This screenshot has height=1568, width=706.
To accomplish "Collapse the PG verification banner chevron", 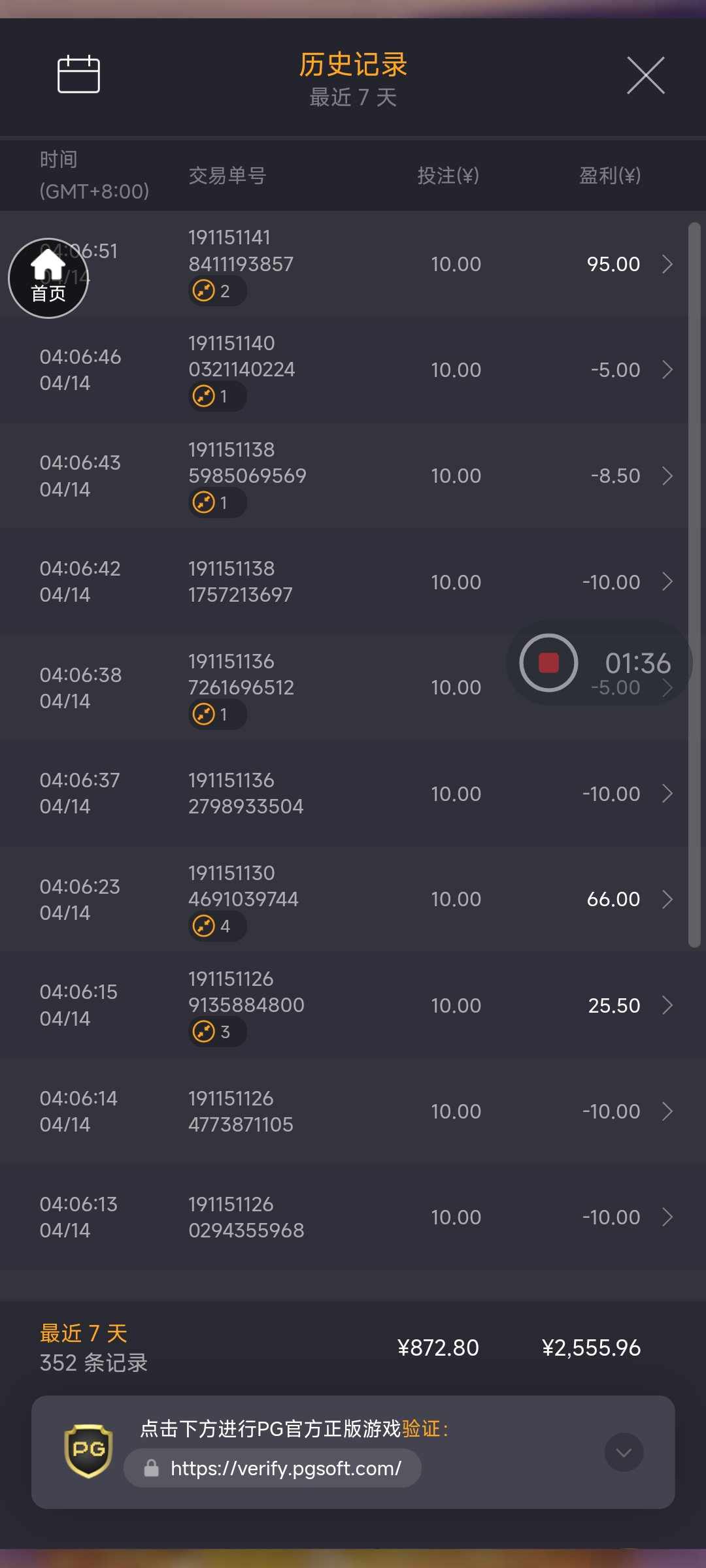I will click(624, 1452).
